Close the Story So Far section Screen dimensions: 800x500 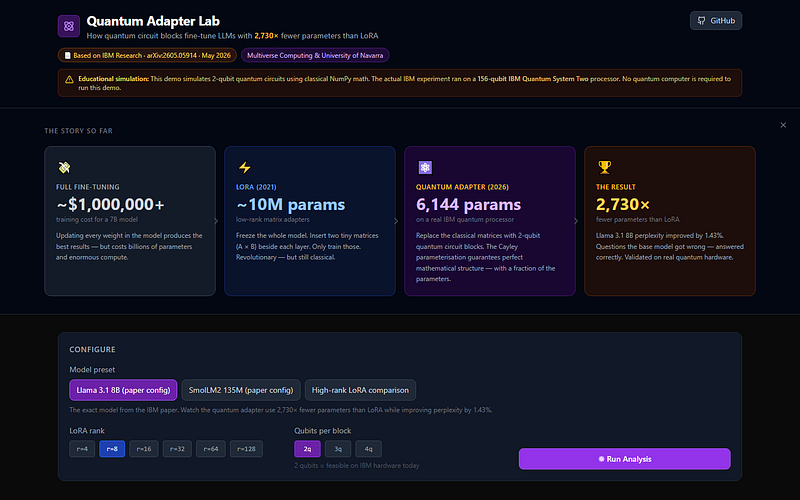pos(783,125)
